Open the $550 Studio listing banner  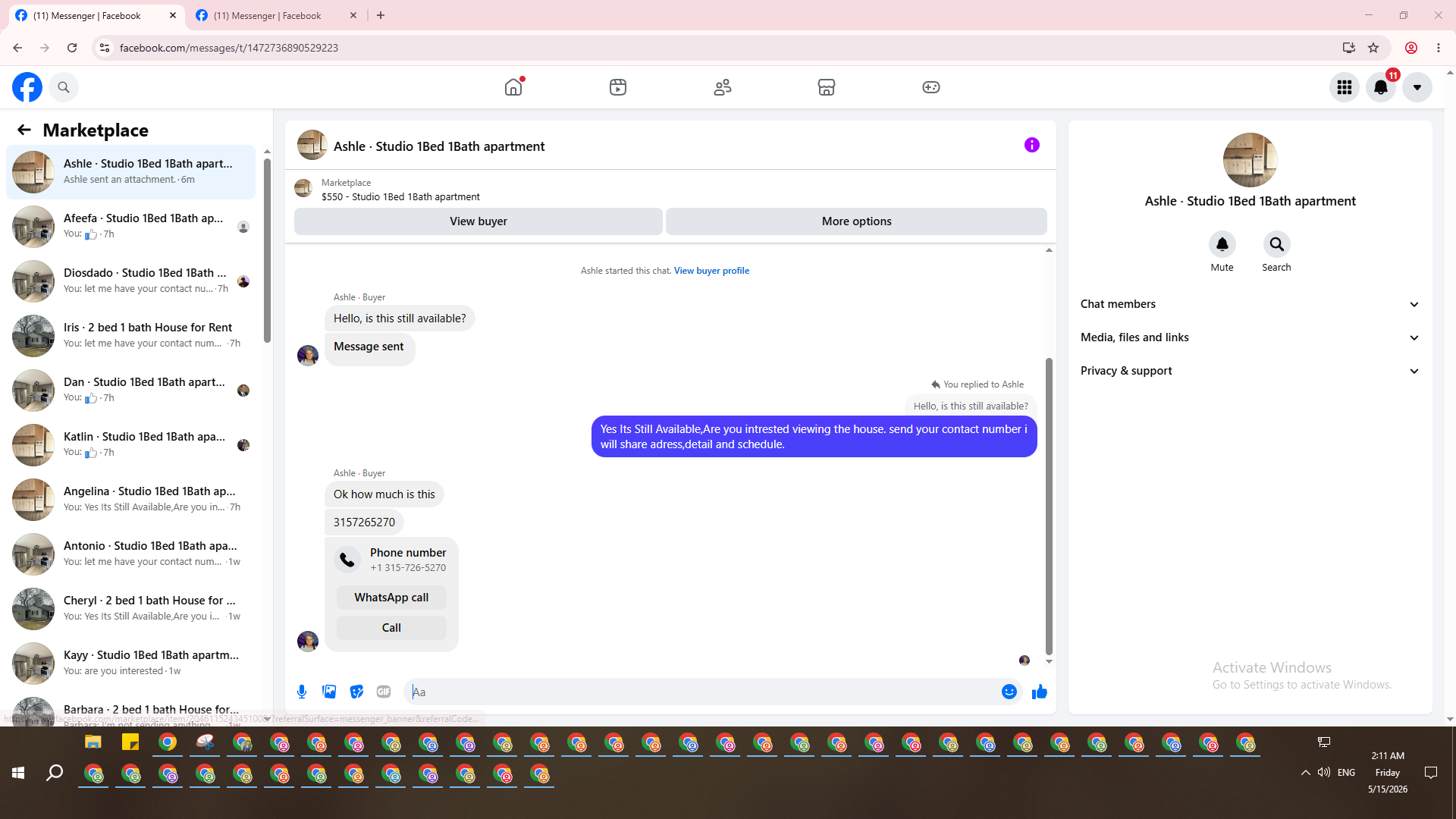pos(670,190)
